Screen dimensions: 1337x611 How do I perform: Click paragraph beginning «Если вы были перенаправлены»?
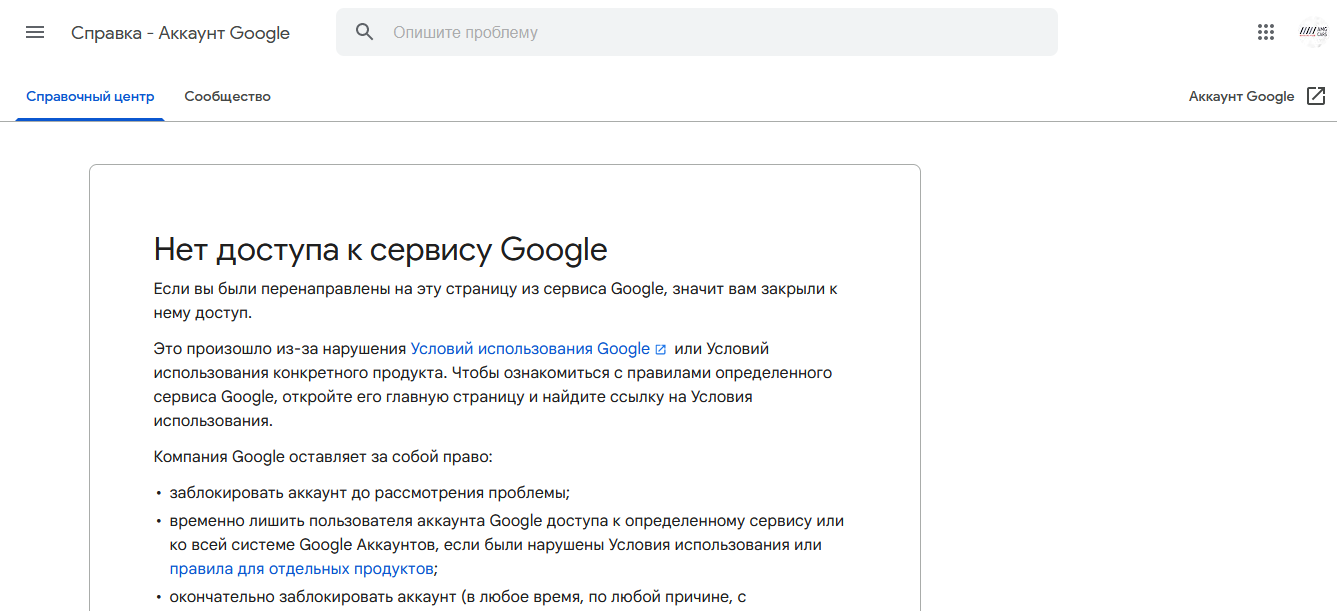(x=495, y=301)
